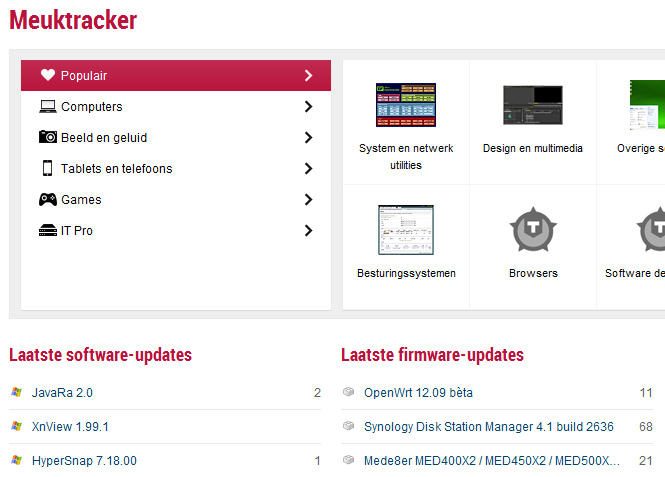Image resolution: width=665 pixels, height=477 pixels.
Task: Expand the Computers category chevron
Action: click(x=309, y=106)
